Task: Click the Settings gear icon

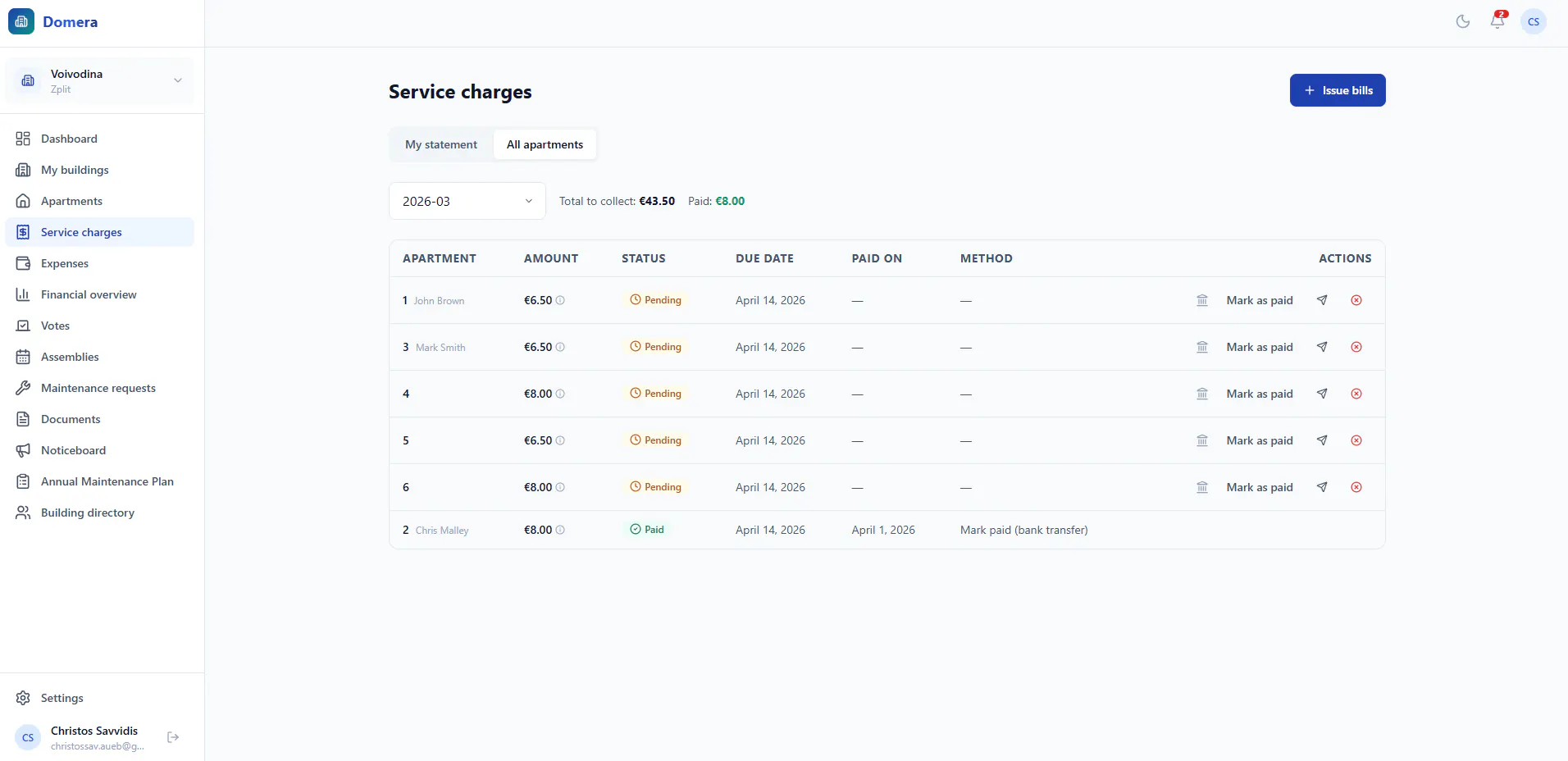Action: [23, 698]
